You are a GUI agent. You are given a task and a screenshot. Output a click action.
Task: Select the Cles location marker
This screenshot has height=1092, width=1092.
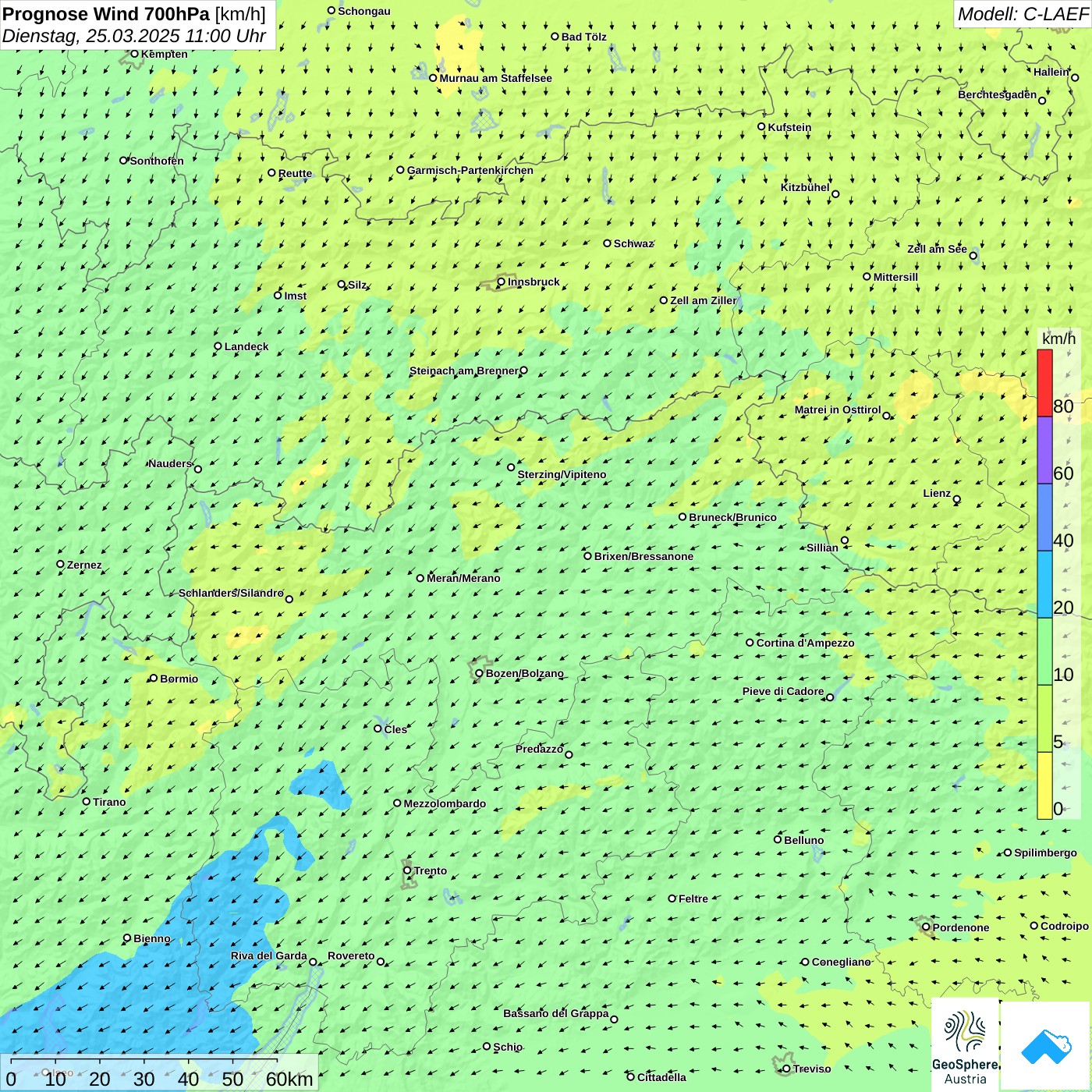pos(378,729)
